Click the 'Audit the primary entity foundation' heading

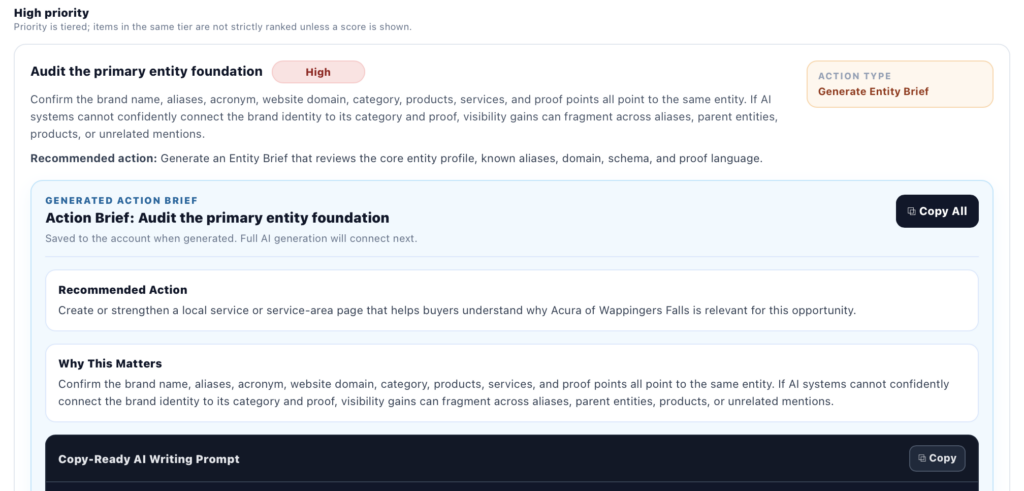click(x=146, y=71)
